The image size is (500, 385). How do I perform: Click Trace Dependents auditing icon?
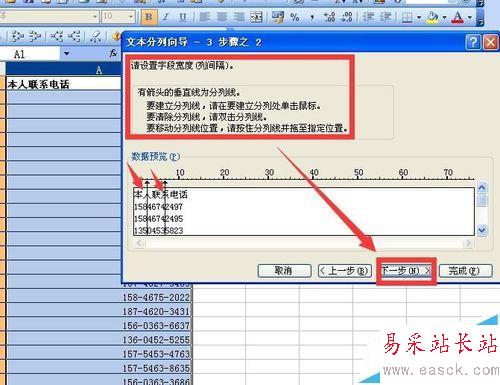[x=56, y=36]
